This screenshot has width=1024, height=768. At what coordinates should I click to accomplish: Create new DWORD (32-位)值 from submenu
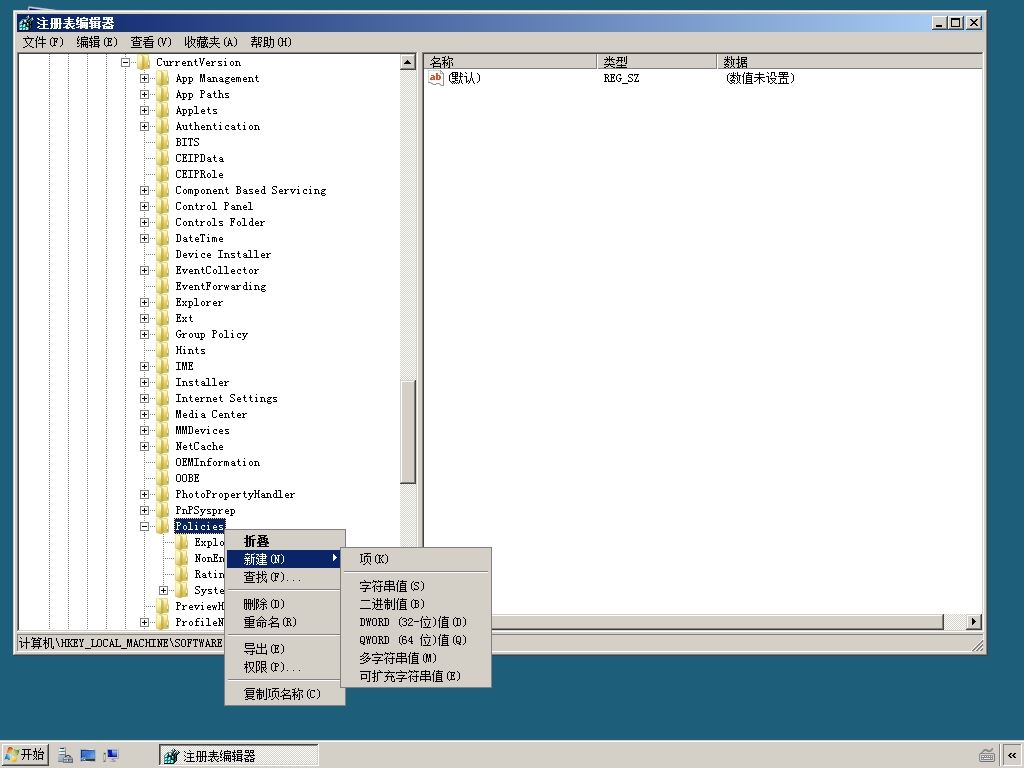coord(415,622)
